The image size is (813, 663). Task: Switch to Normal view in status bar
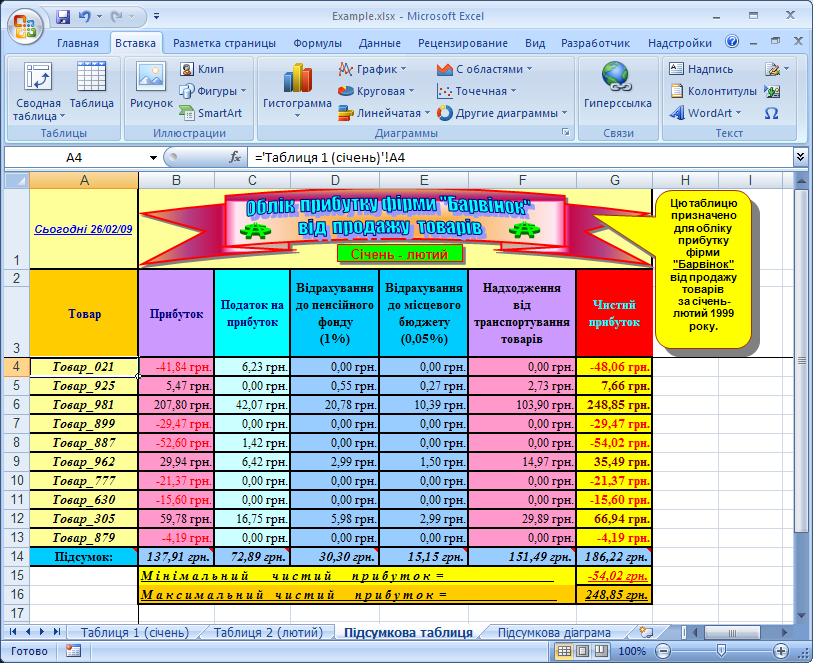pos(564,651)
